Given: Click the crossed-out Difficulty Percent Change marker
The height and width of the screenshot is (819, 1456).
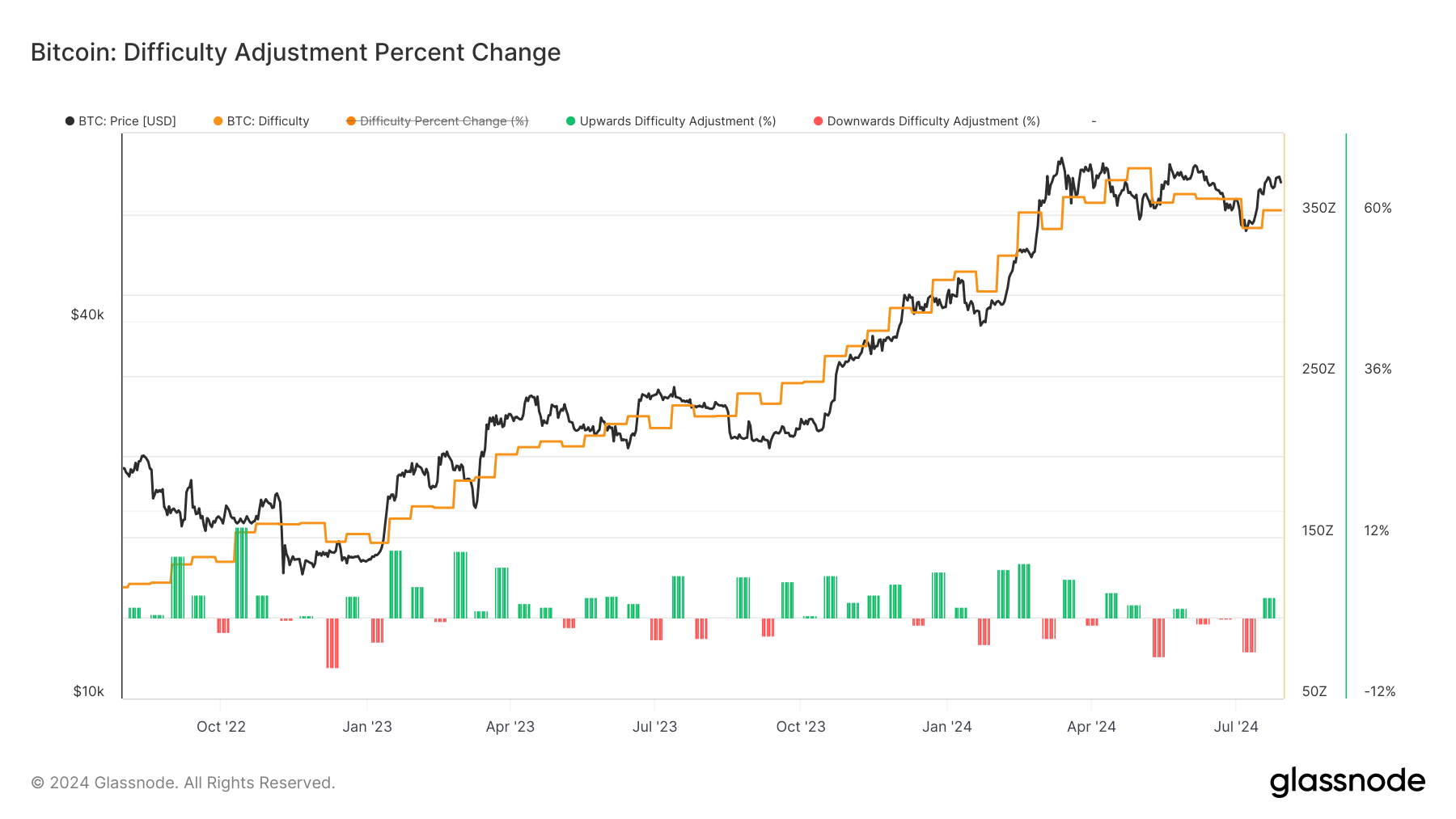Looking at the screenshot, I should (x=351, y=121).
